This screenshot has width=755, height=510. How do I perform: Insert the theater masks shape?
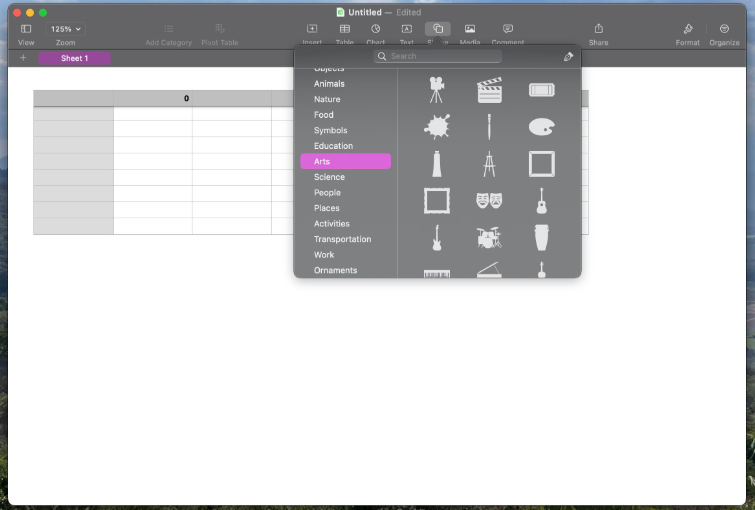click(x=489, y=201)
